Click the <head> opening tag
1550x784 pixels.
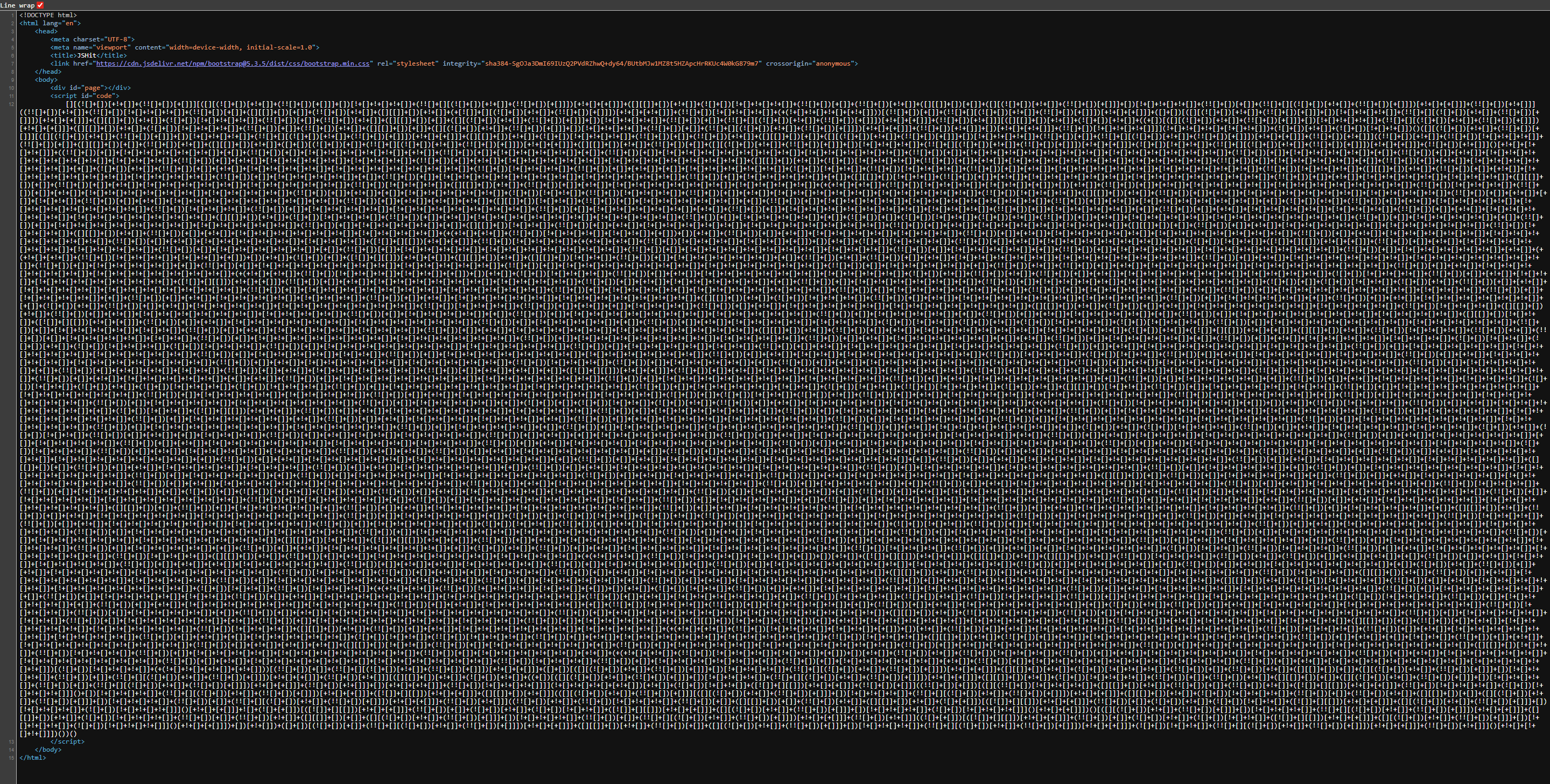tap(45, 31)
